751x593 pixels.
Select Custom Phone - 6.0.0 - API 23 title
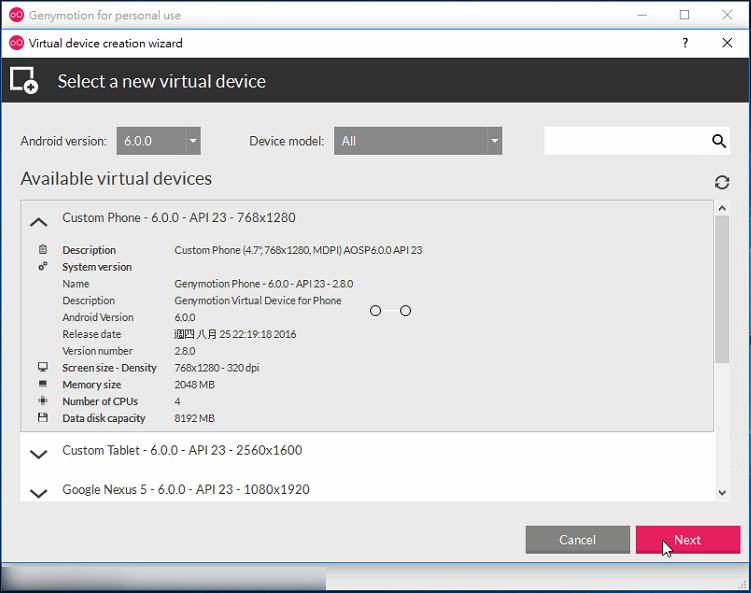[179, 217]
